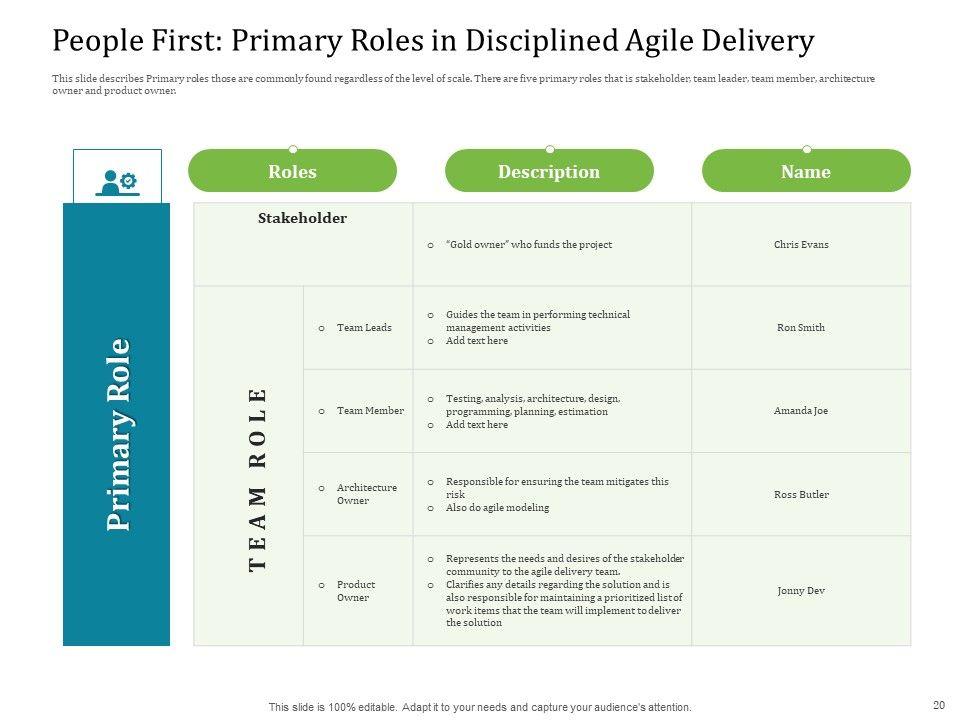This screenshot has width=960, height=720.
Task: Click the slide title People First
Action: 433,41
